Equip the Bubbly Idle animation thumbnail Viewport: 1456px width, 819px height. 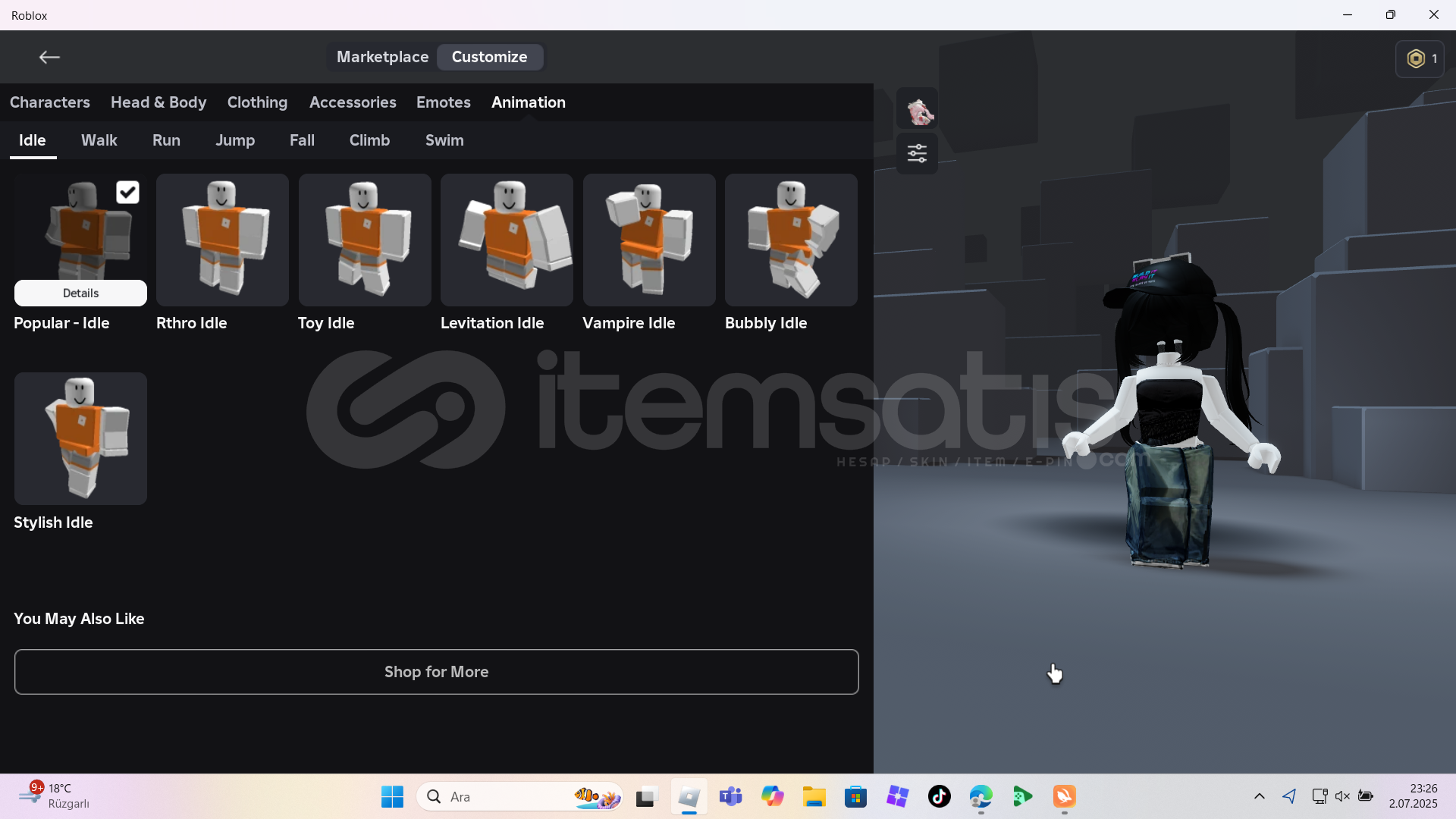(791, 240)
